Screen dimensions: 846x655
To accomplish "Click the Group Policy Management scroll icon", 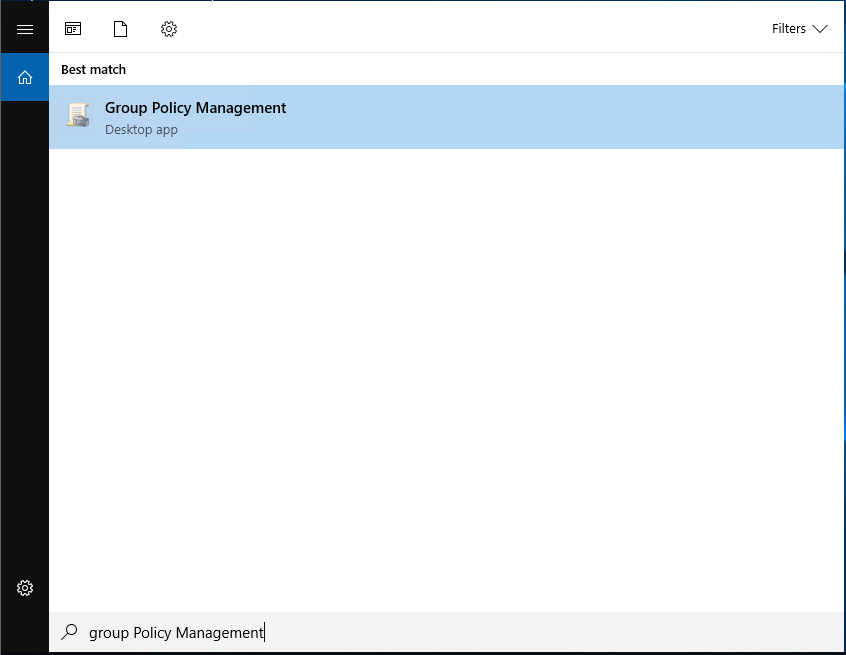I will pyautogui.click(x=78, y=115).
